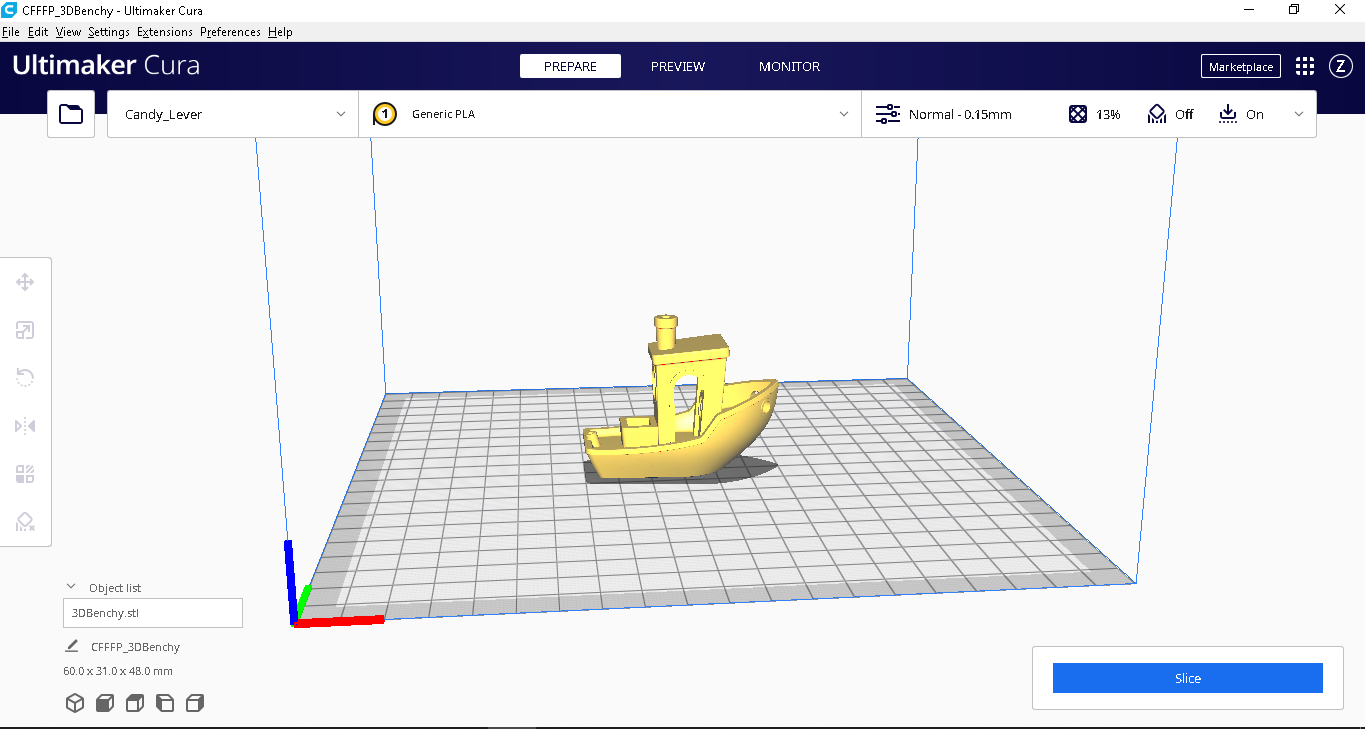Switch to left side view cube icon

pos(165,703)
